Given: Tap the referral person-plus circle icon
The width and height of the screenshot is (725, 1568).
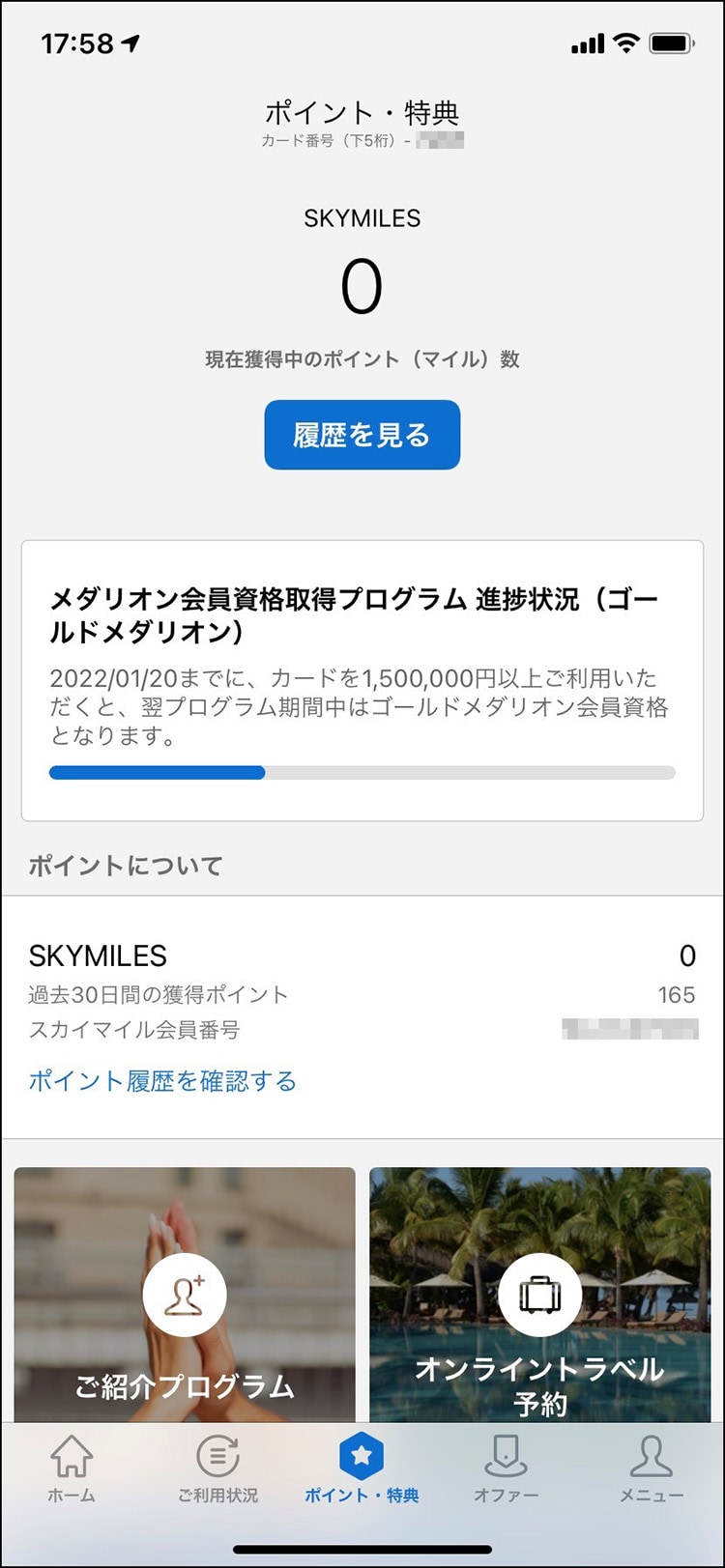Looking at the screenshot, I should point(184,1296).
